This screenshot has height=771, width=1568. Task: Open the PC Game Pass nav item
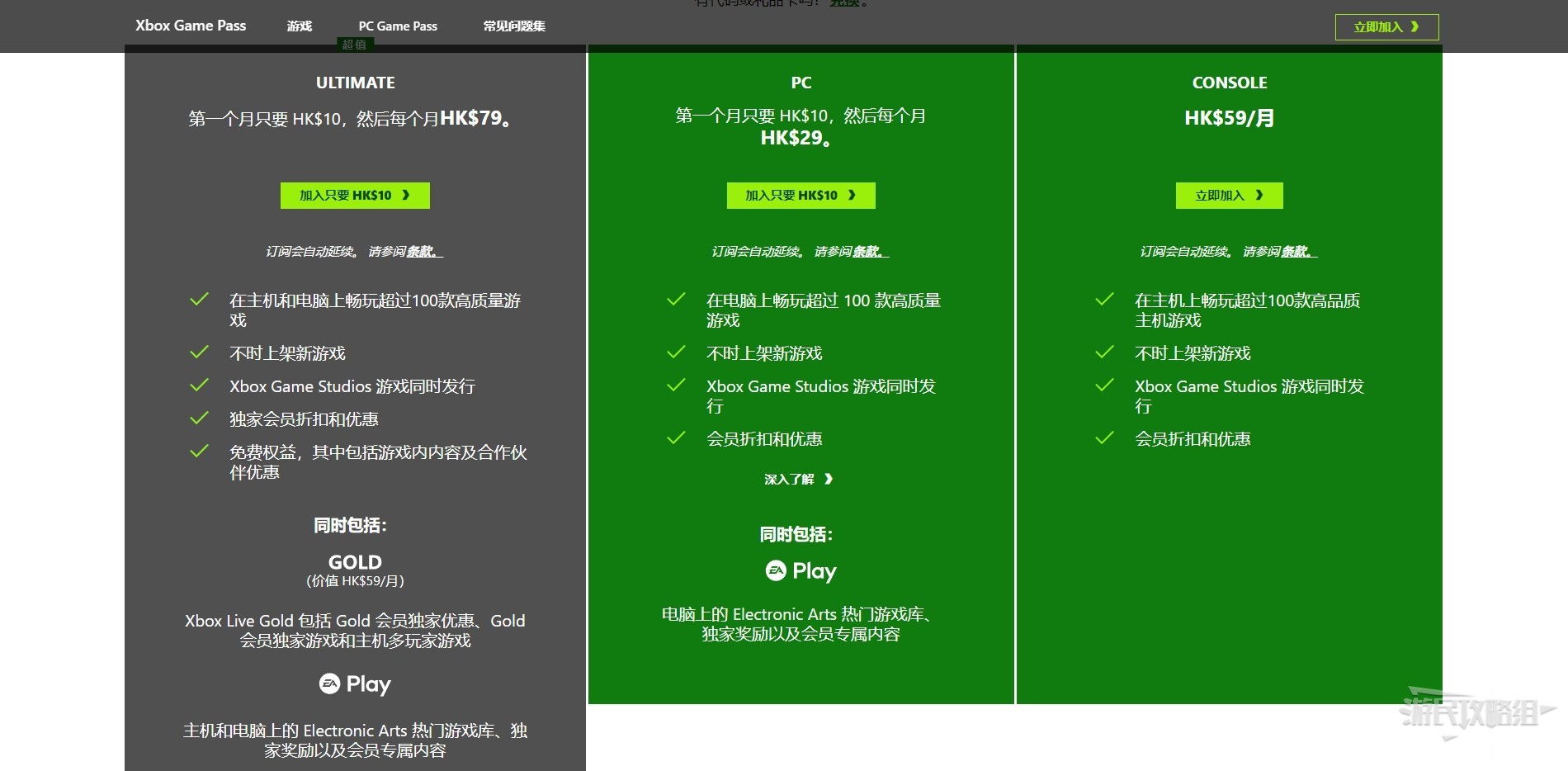click(x=398, y=26)
